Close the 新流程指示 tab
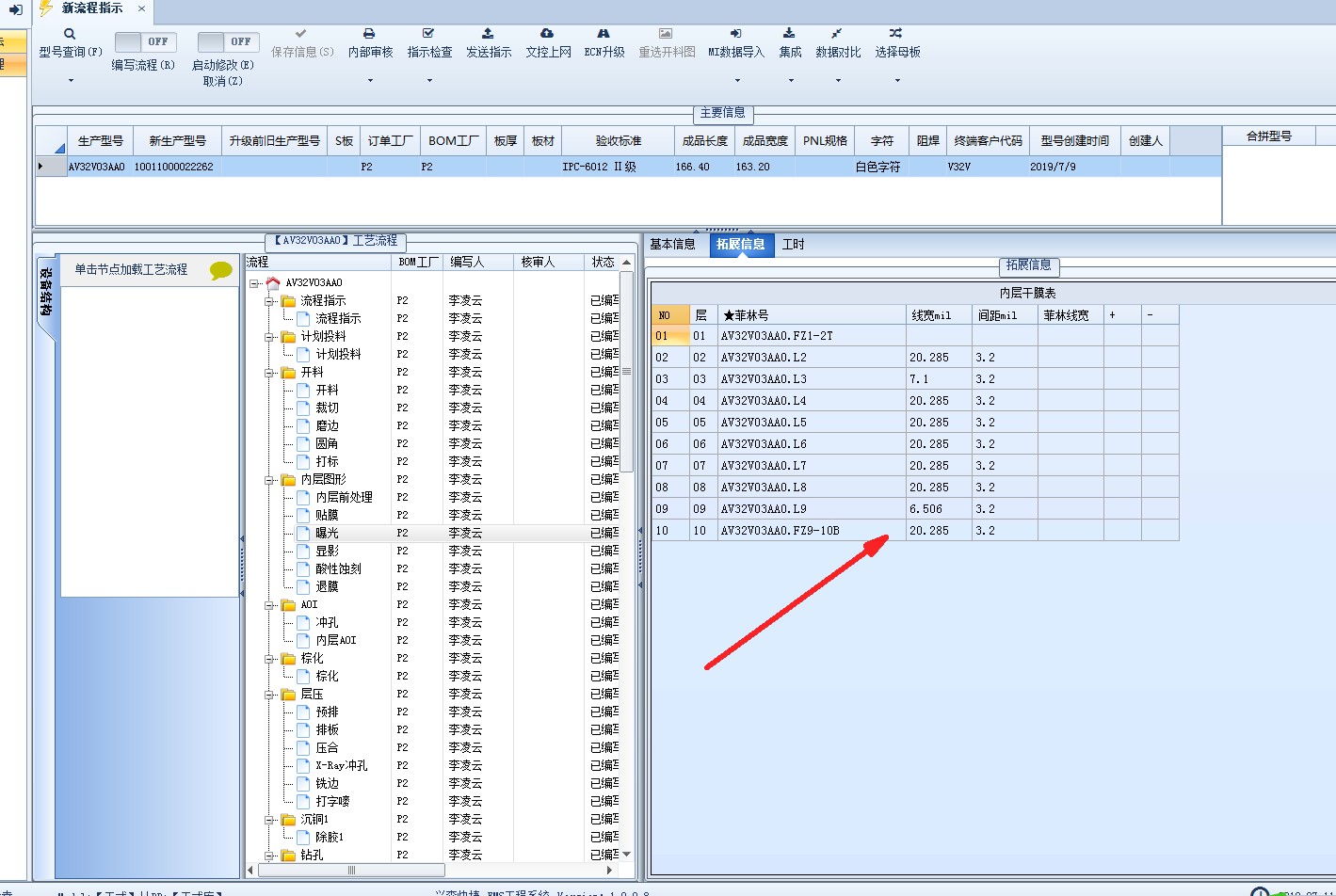1336x896 pixels. point(141,8)
